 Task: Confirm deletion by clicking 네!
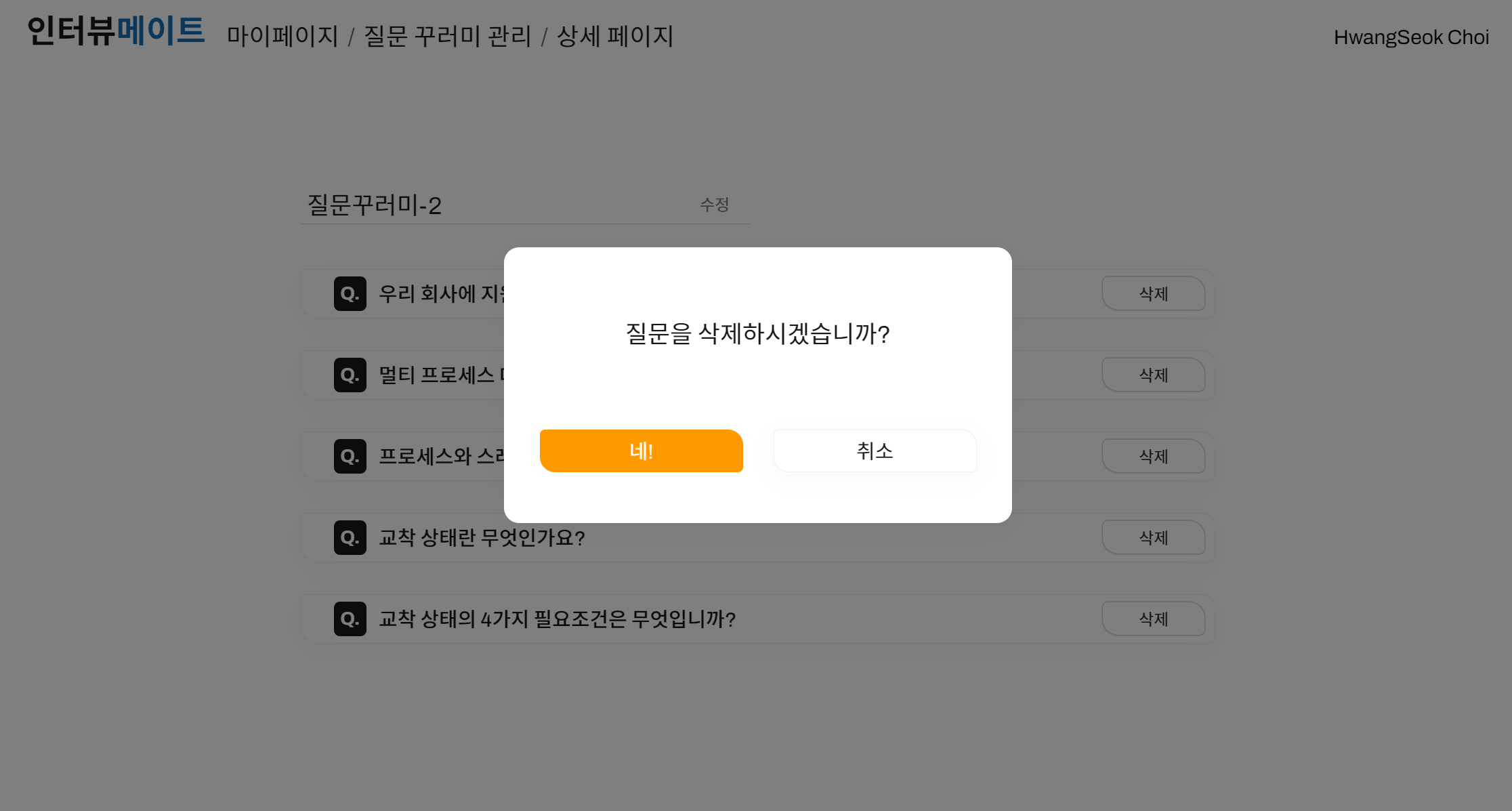[641, 451]
